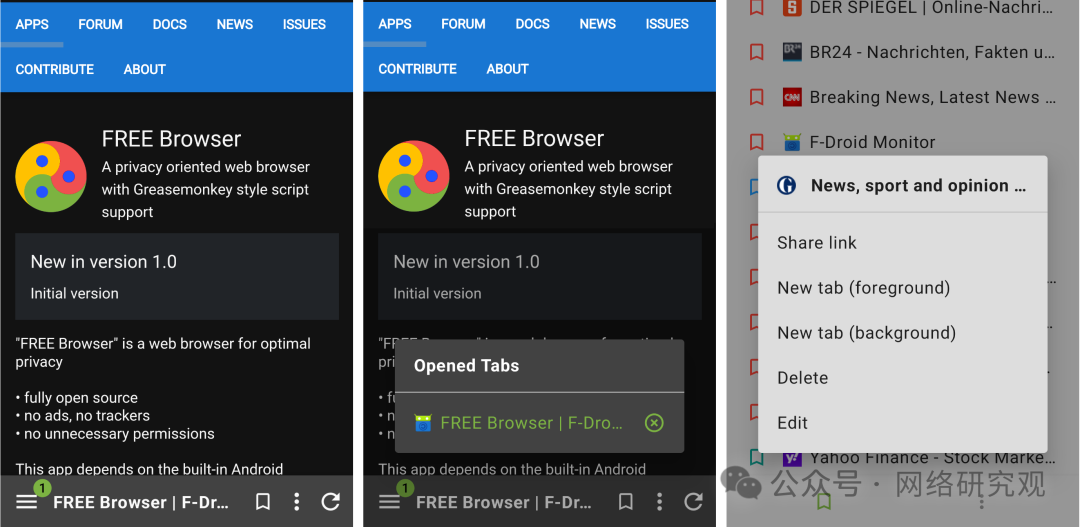Tap green bookmark icon in right screenshot's bottom bar

pyautogui.click(x=824, y=502)
